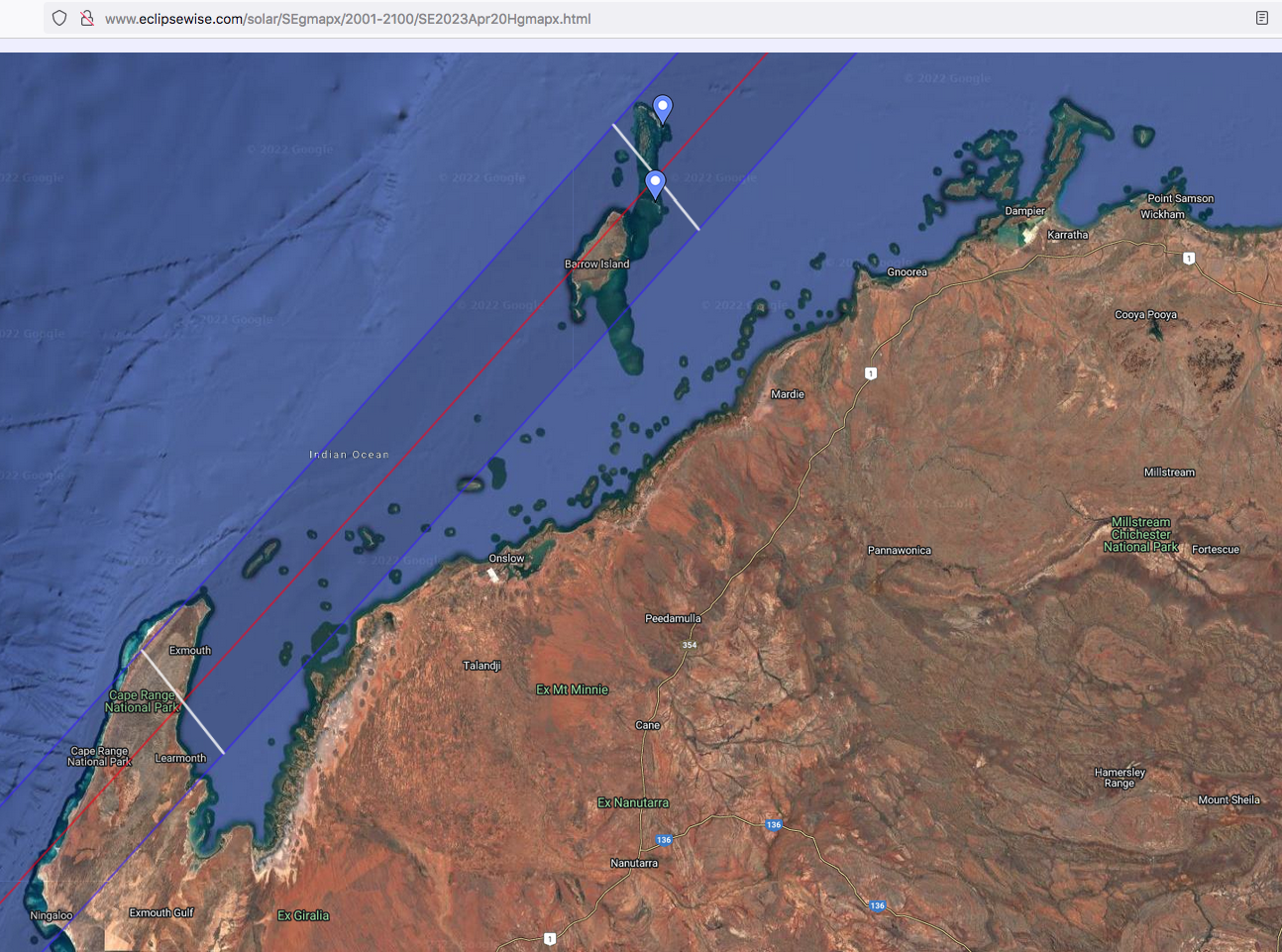The width and height of the screenshot is (1282, 952).
Task: Toggle reader view icon in address bar
Action: 1261,18
